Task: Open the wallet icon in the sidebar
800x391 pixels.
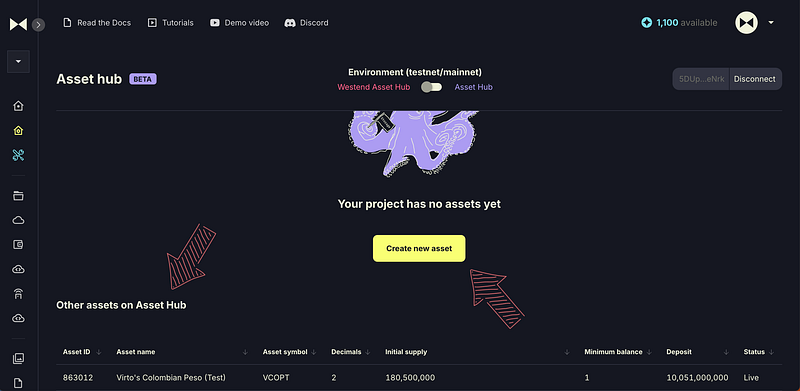Action: [18, 245]
